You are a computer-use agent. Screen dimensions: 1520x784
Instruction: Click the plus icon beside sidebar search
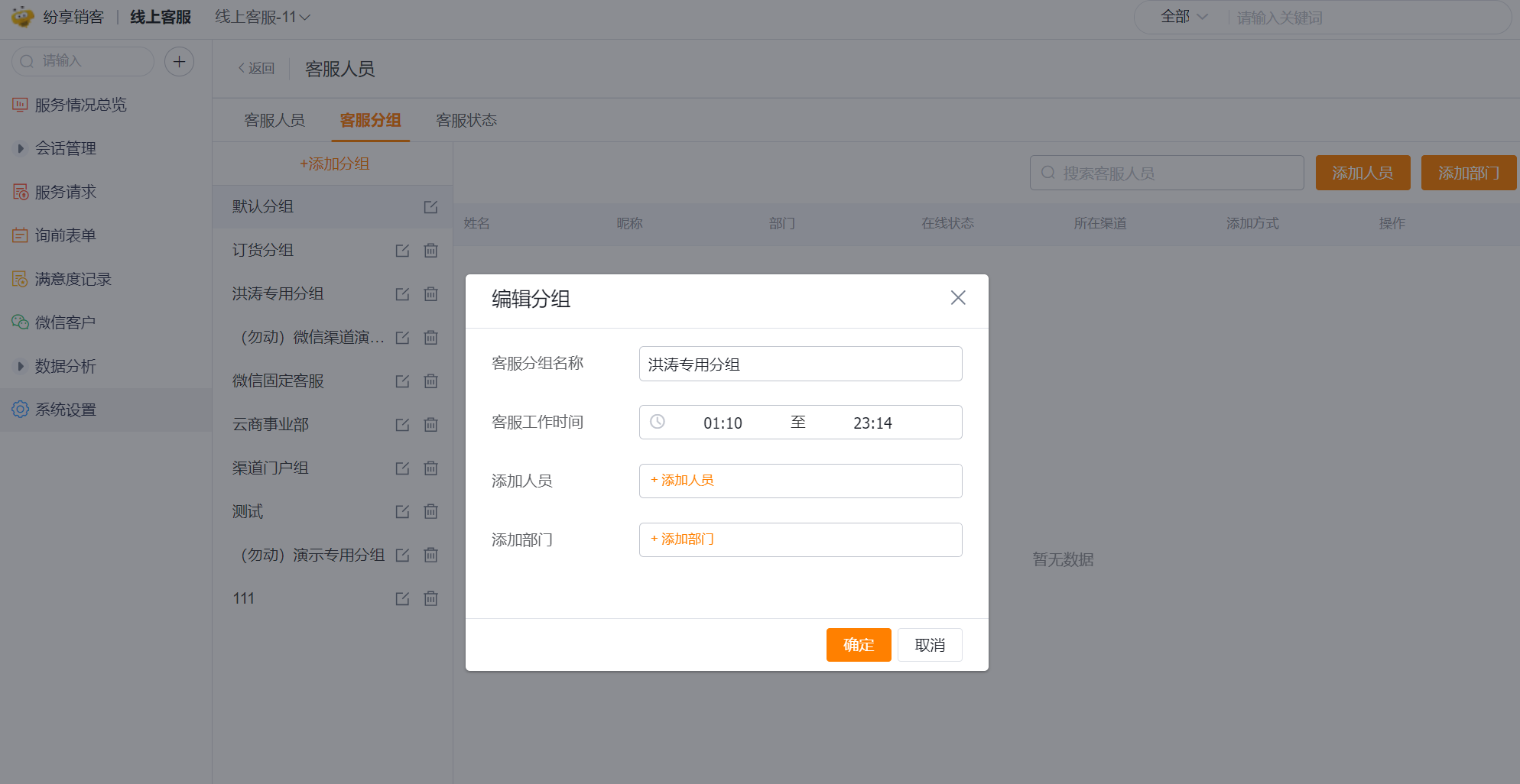coord(179,62)
